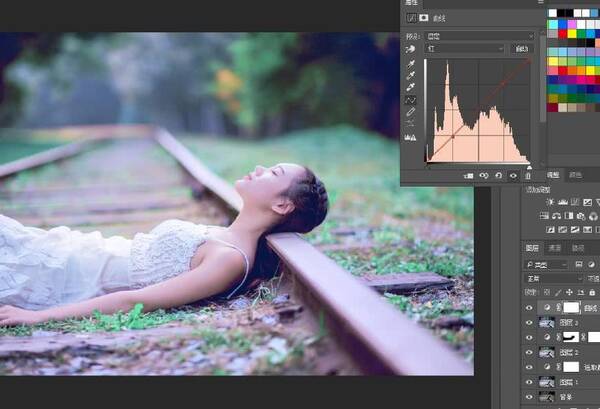Image resolution: width=600 pixels, height=409 pixels.
Task: Click the reset adjustment icon in Properties
Action: (x=498, y=176)
